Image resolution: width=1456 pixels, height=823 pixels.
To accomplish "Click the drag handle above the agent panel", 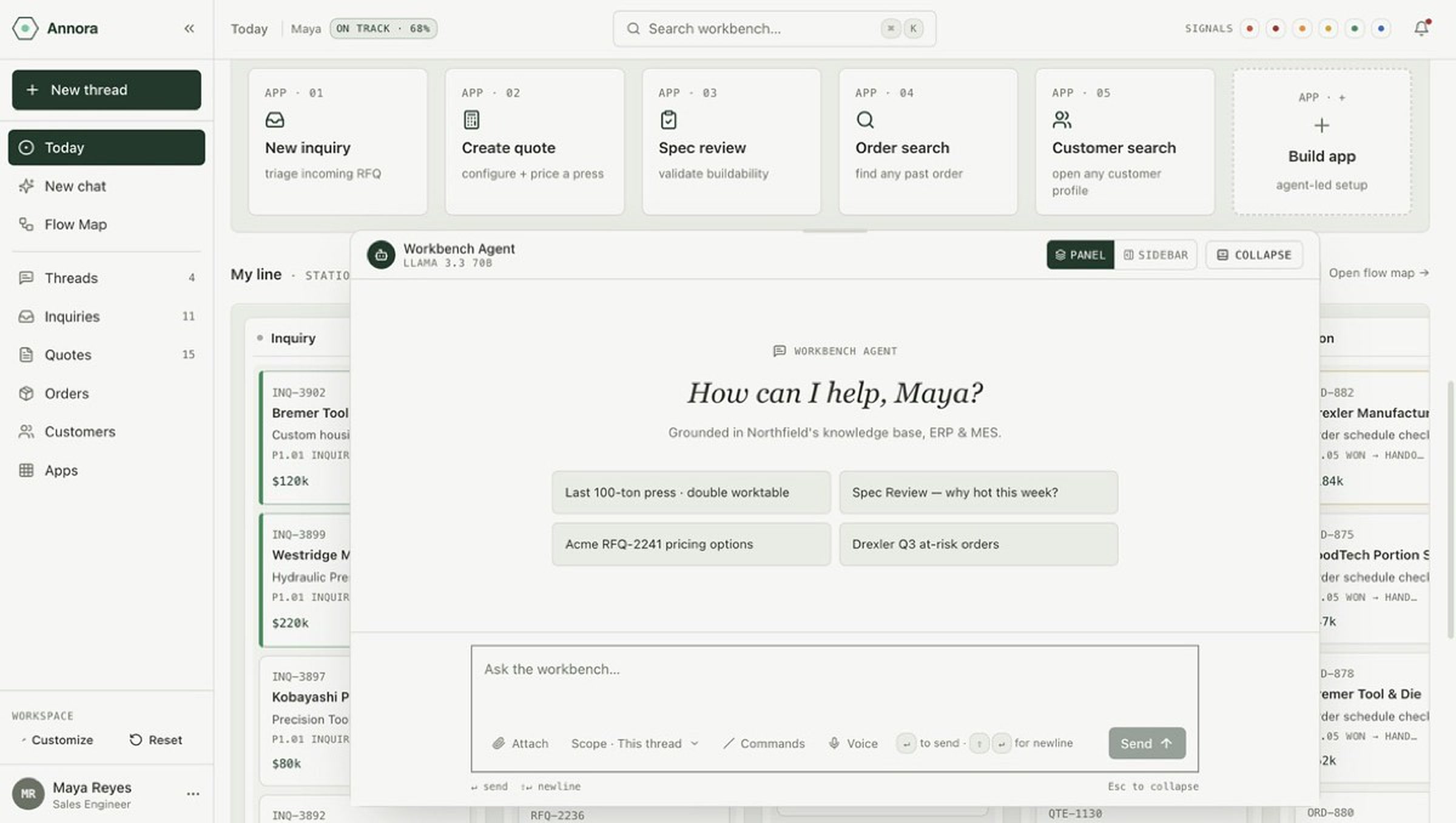I will 835,231.
